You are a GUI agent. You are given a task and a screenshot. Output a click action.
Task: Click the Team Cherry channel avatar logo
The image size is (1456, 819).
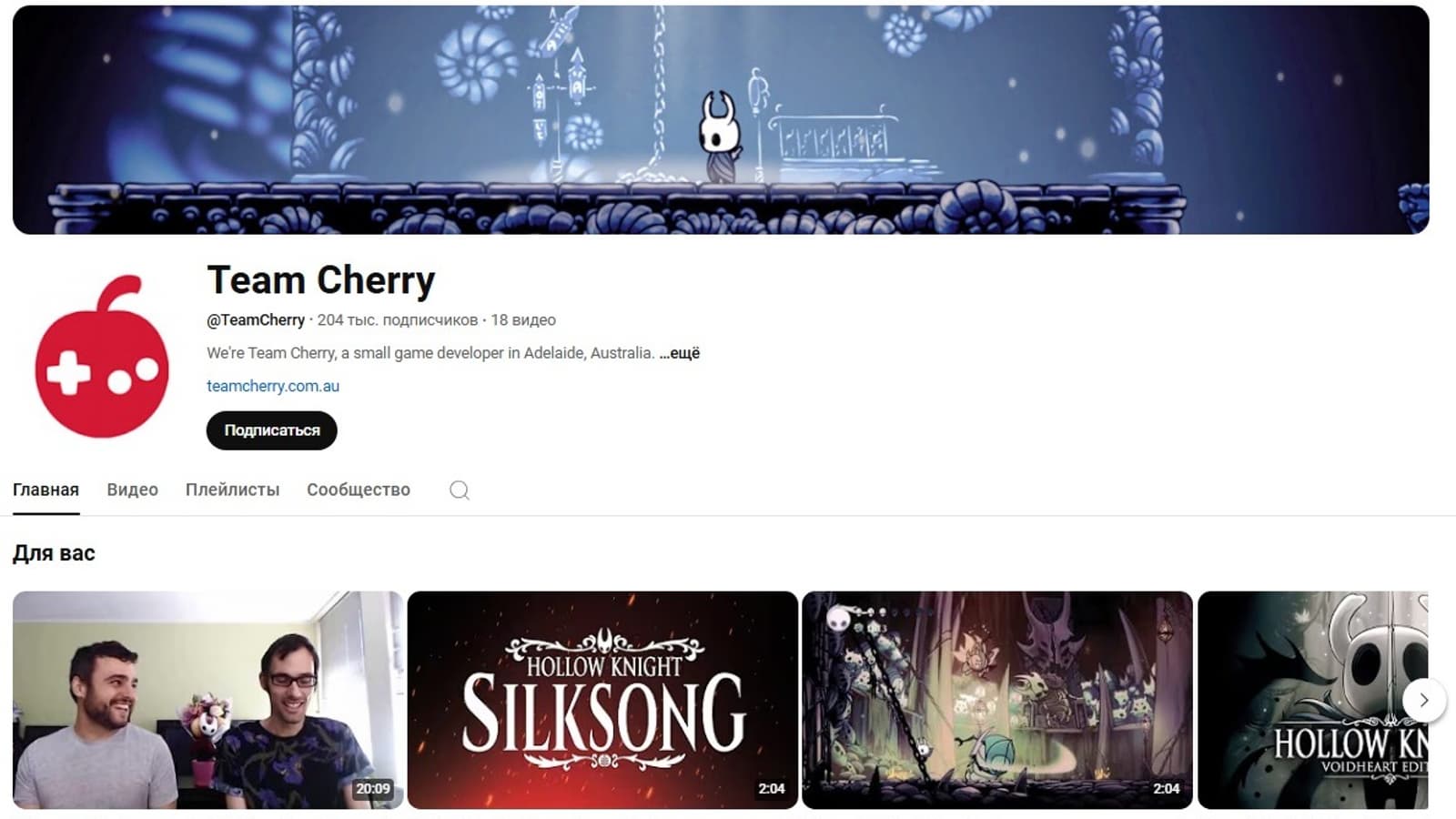(x=102, y=357)
